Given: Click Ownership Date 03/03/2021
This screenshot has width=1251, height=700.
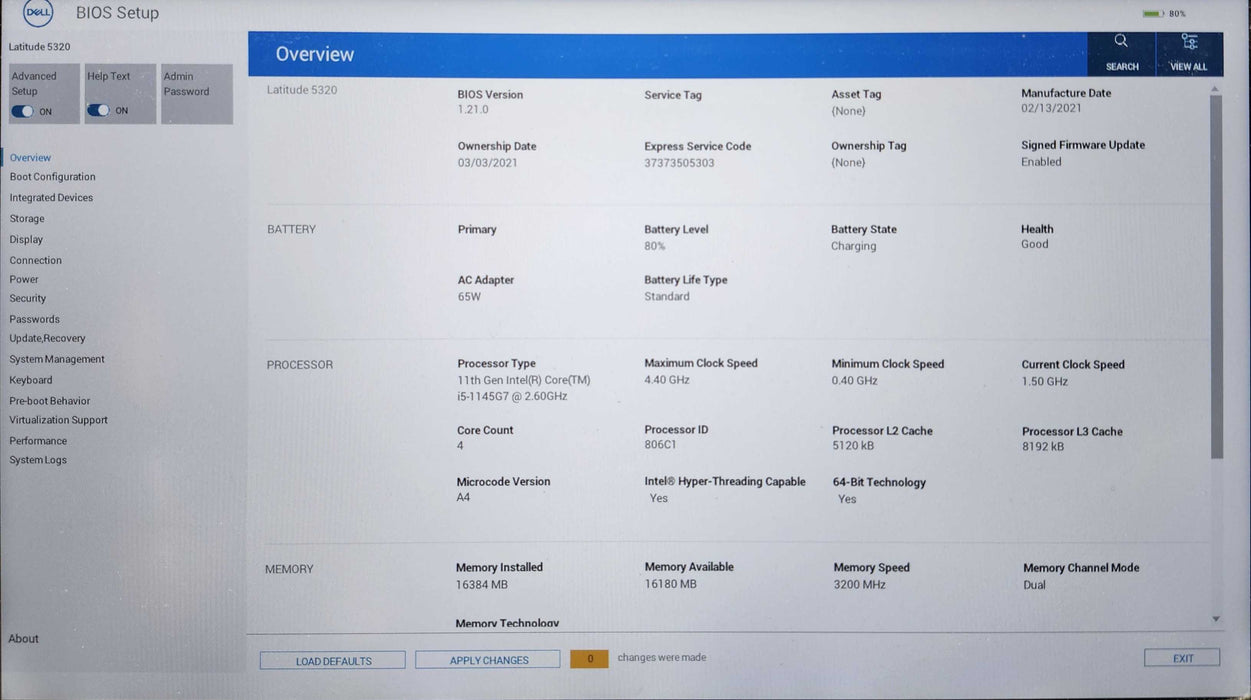Looking at the screenshot, I should click(x=488, y=162).
